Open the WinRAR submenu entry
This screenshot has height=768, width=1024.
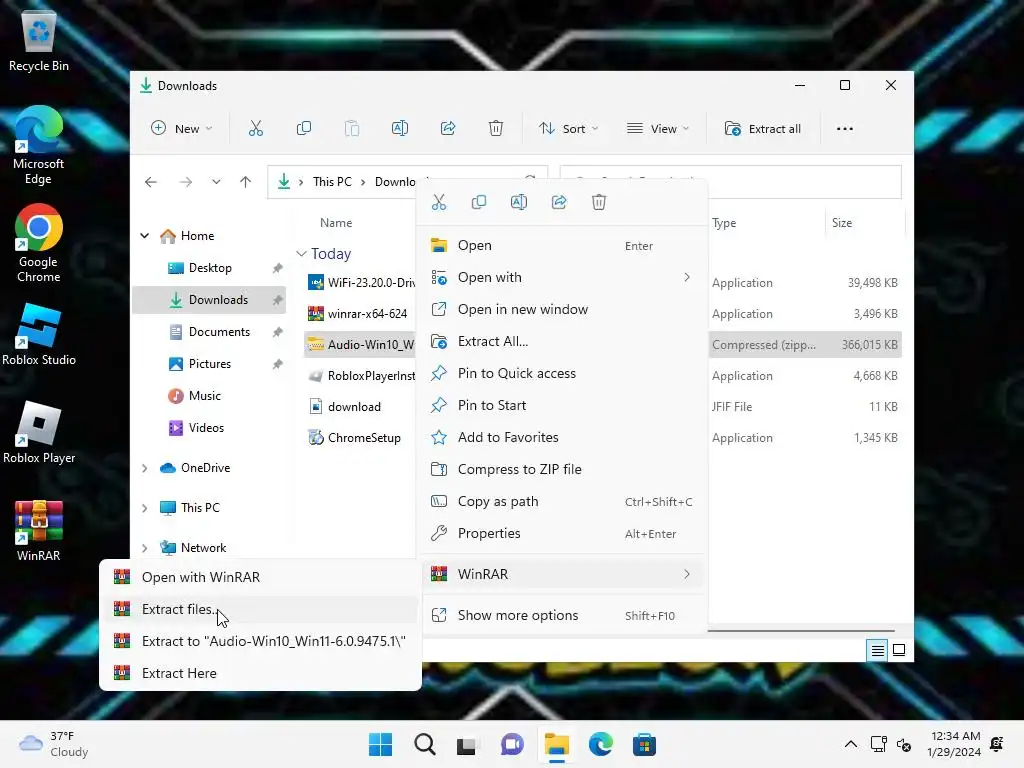pos(561,574)
